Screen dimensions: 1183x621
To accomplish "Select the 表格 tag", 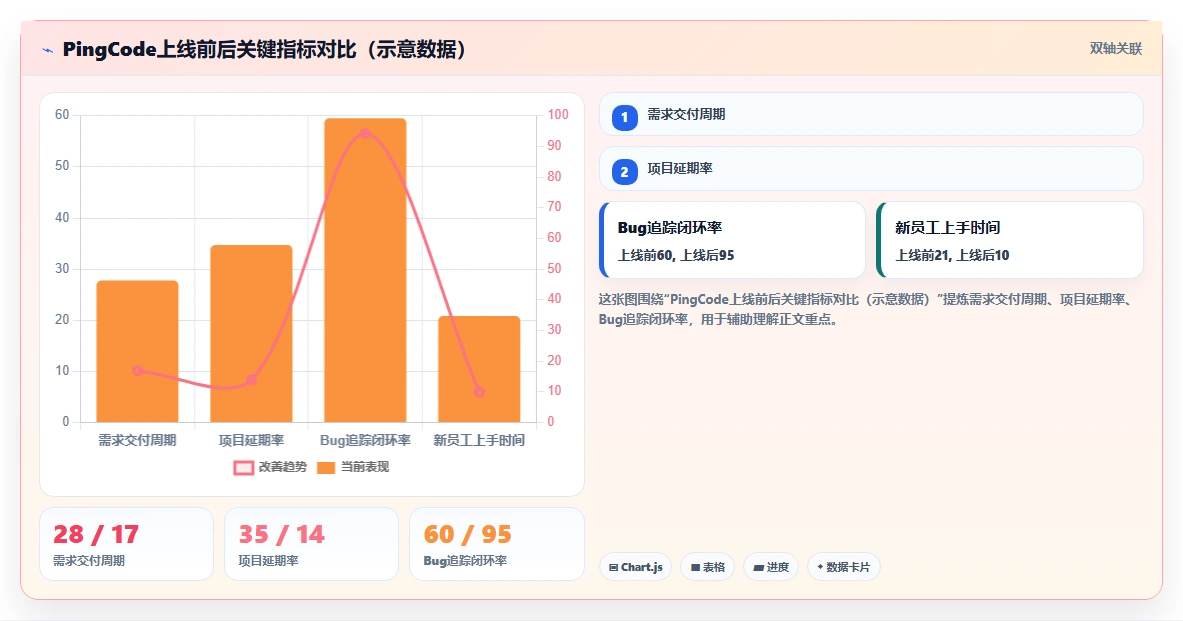I will pos(707,567).
